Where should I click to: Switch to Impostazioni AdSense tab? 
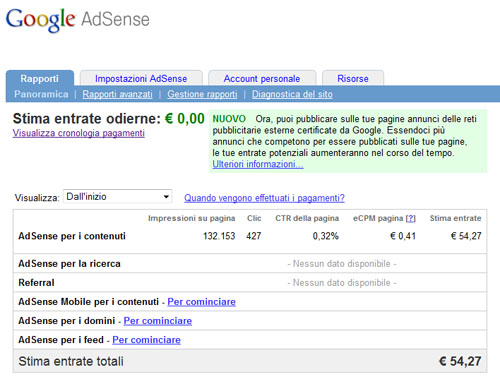coord(141,79)
